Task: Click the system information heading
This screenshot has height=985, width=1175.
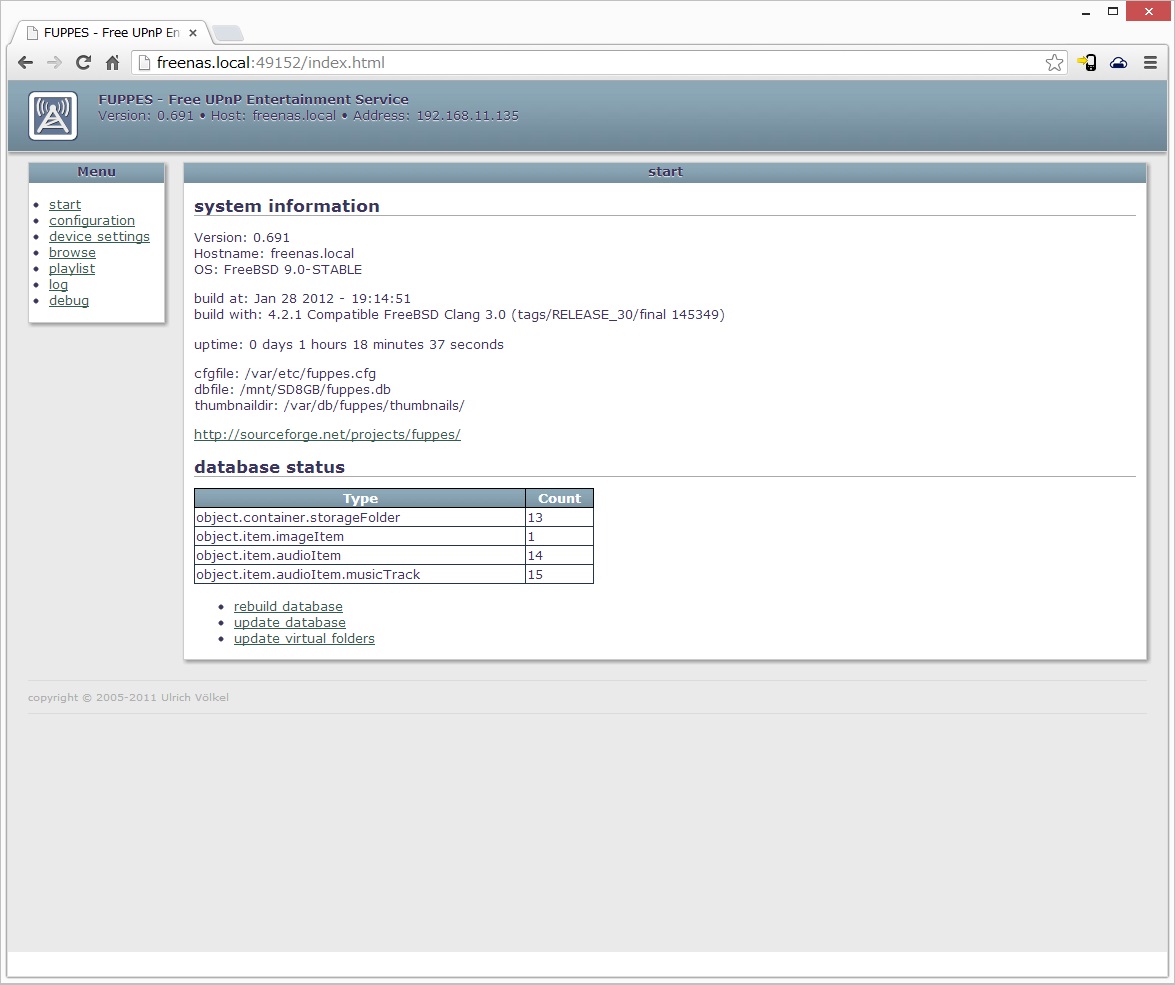Action: click(287, 206)
